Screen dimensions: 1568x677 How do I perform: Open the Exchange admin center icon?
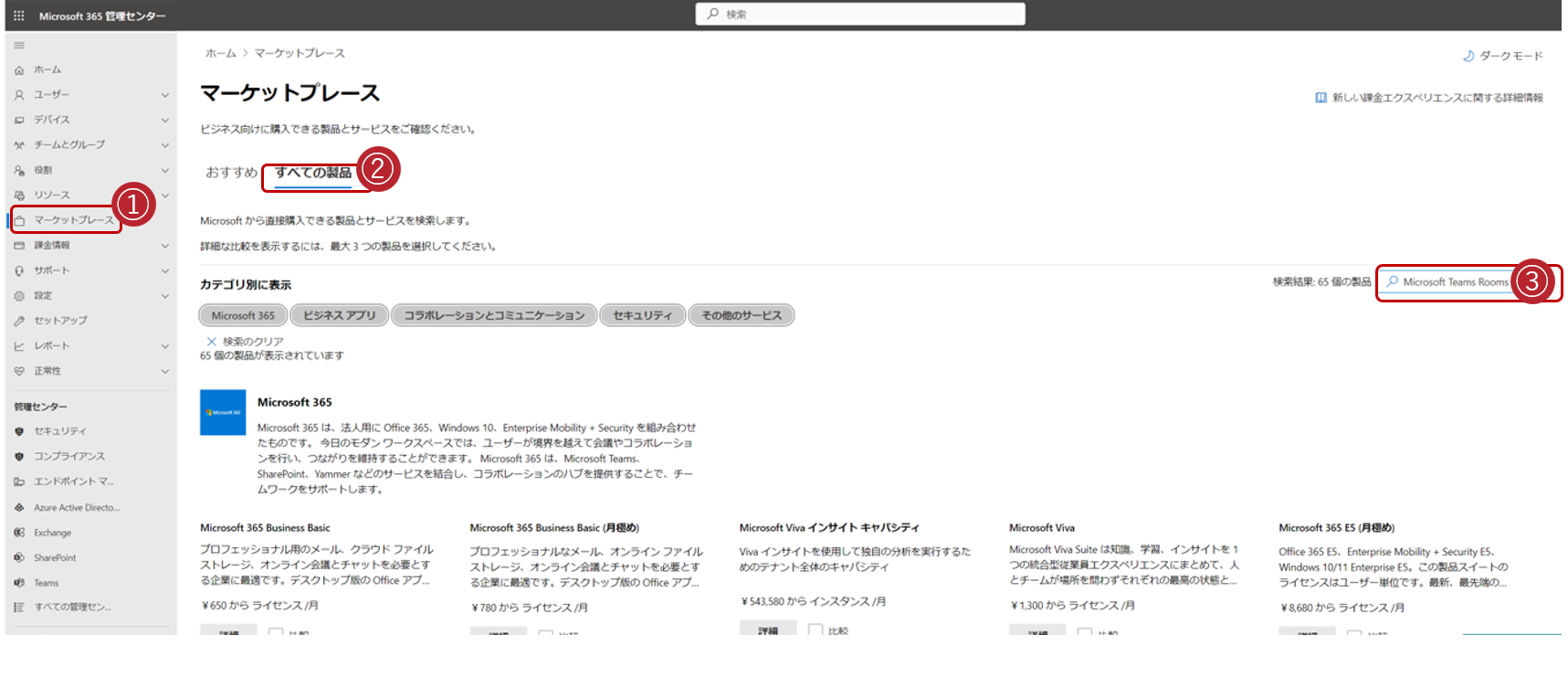19,533
